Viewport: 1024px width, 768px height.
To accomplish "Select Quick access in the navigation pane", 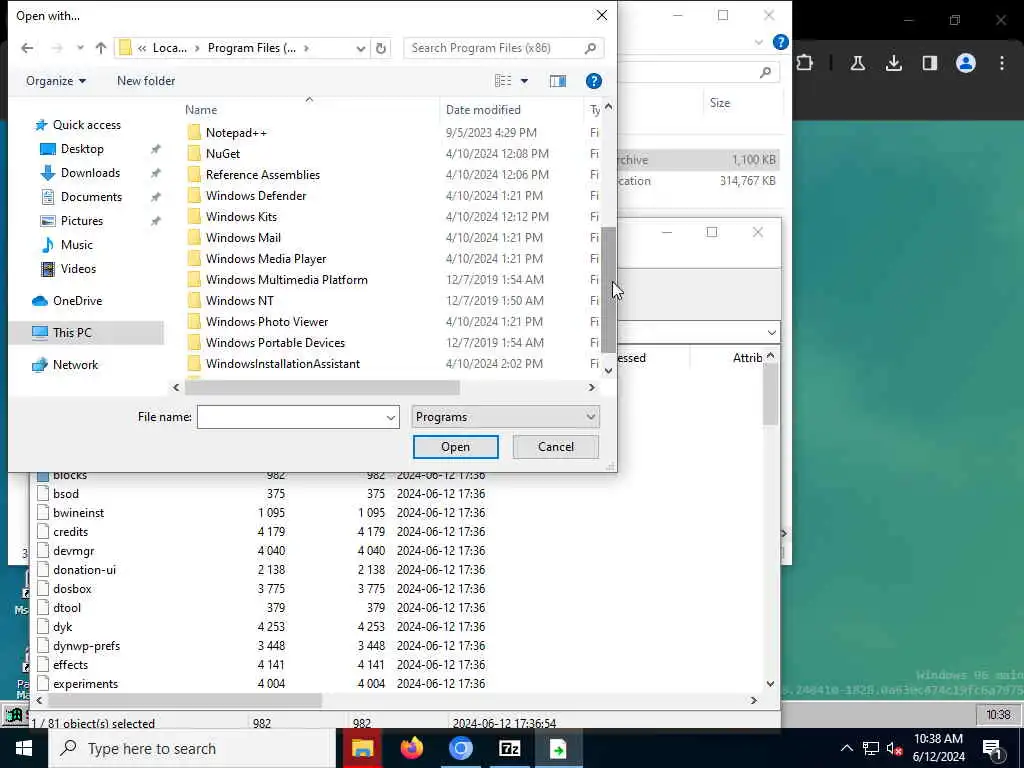I will (86, 125).
